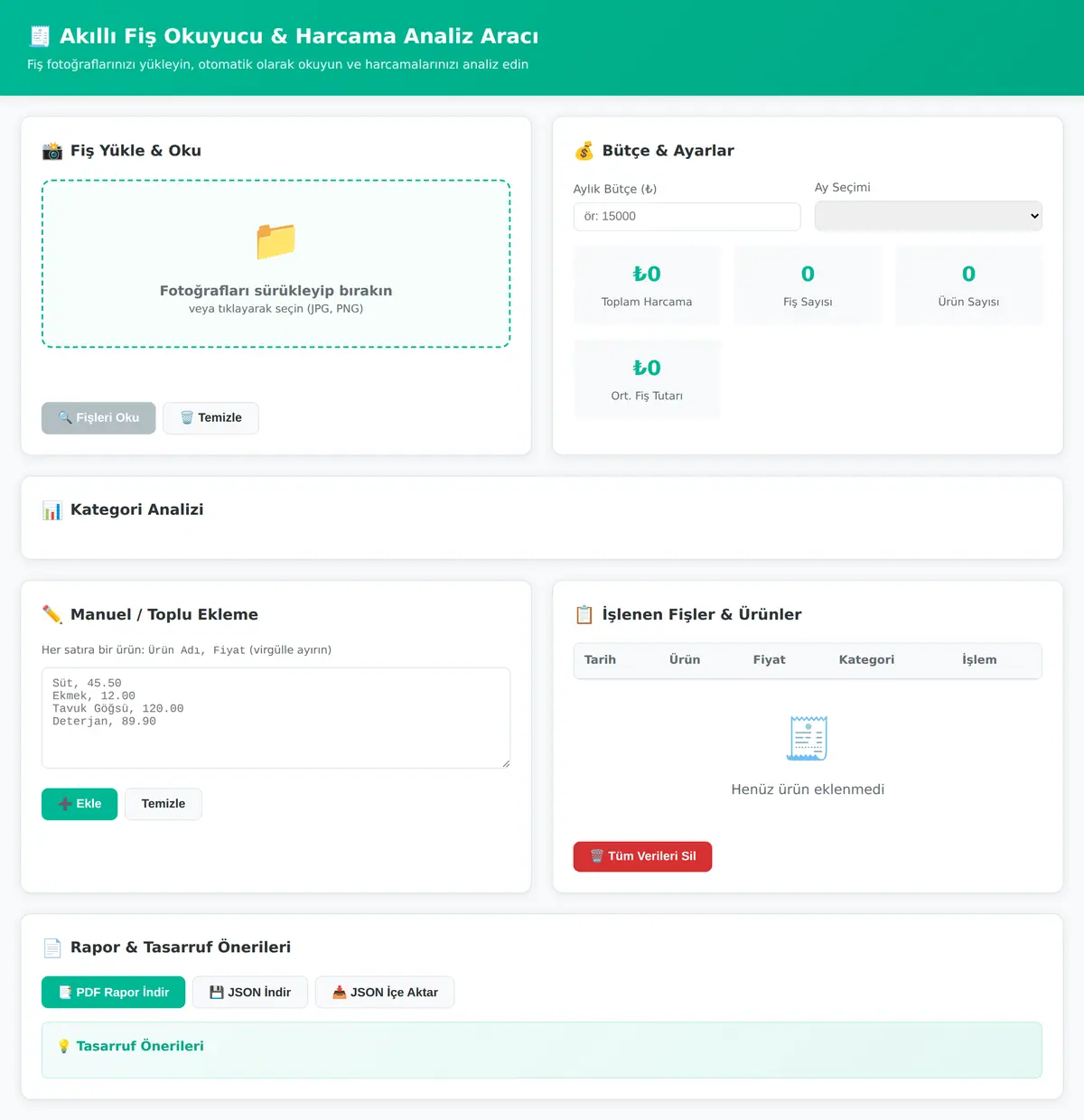This screenshot has height=1120, width=1084.
Task: Click the money bag icon beside Bütçe & Ayarlar
Action: (x=584, y=151)
